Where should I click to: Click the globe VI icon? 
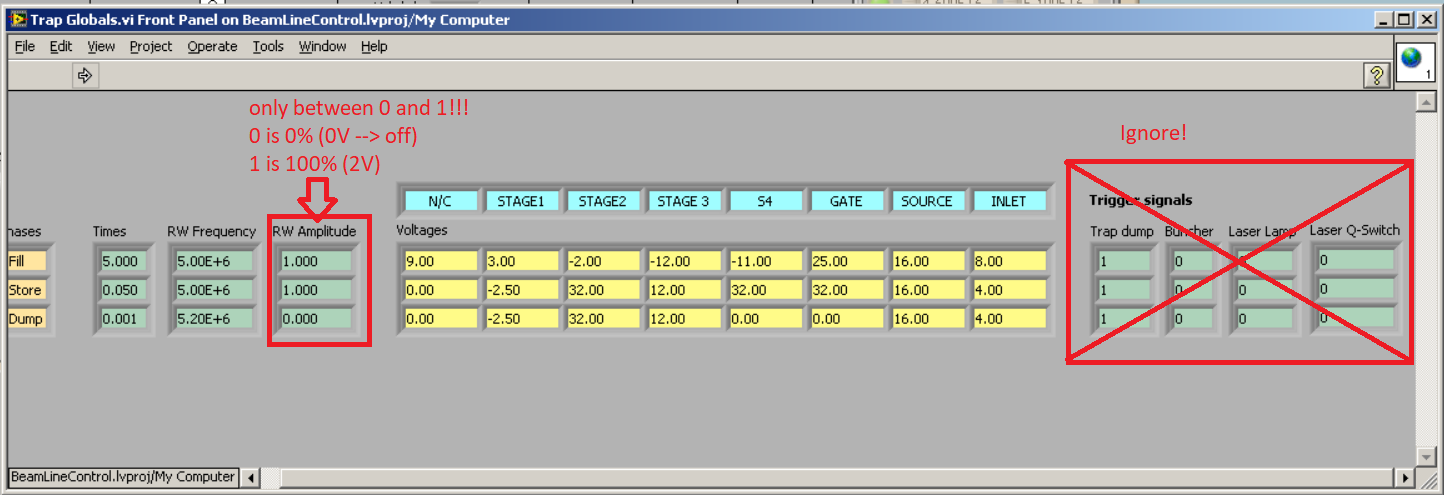(x=1413, y=61)
